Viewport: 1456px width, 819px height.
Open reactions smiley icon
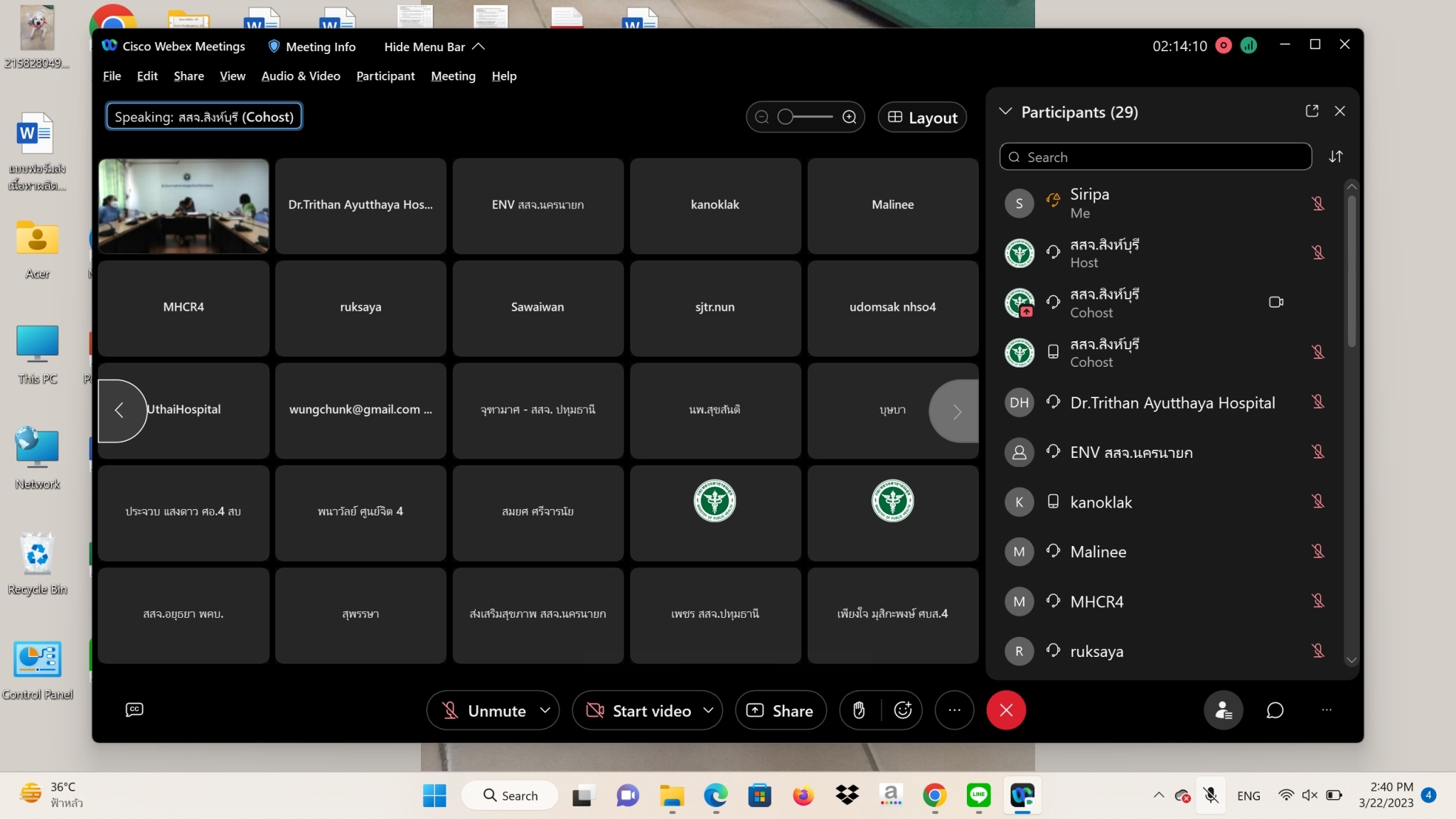coord(903,710)
